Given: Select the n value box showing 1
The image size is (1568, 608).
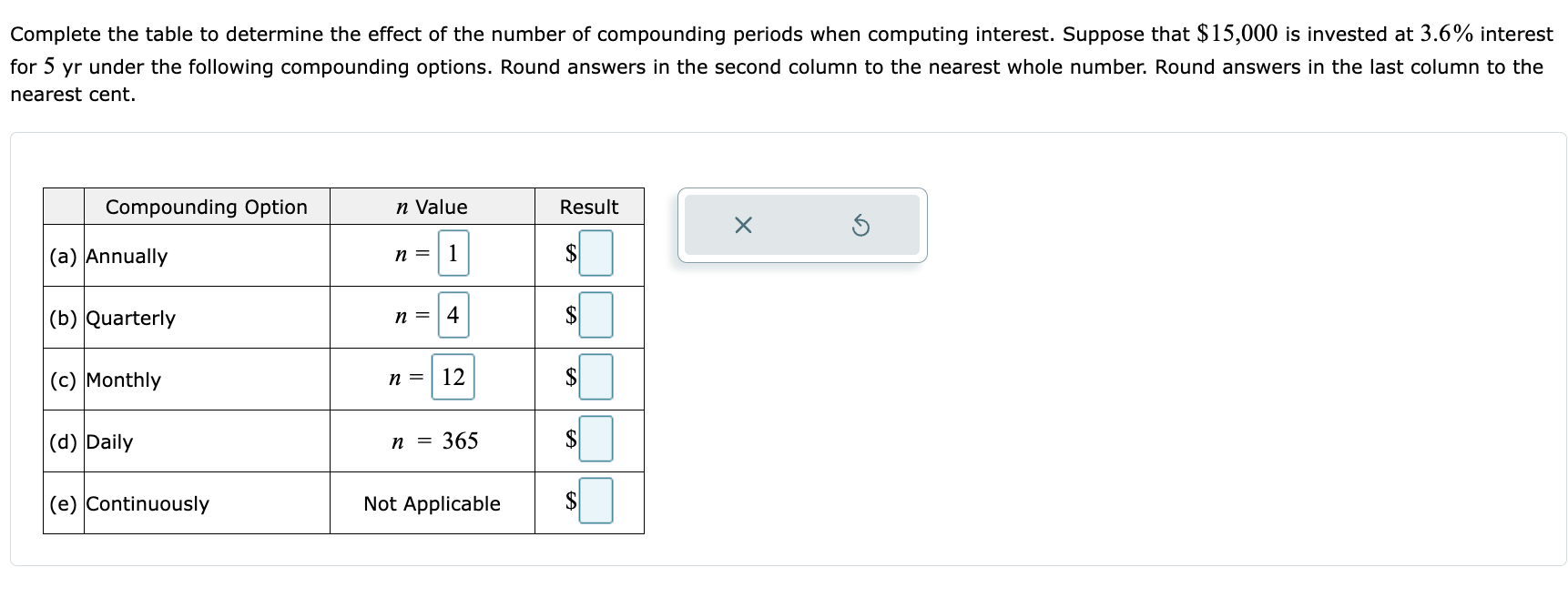Looking at the screenshot, I should (x=453, y=253).
